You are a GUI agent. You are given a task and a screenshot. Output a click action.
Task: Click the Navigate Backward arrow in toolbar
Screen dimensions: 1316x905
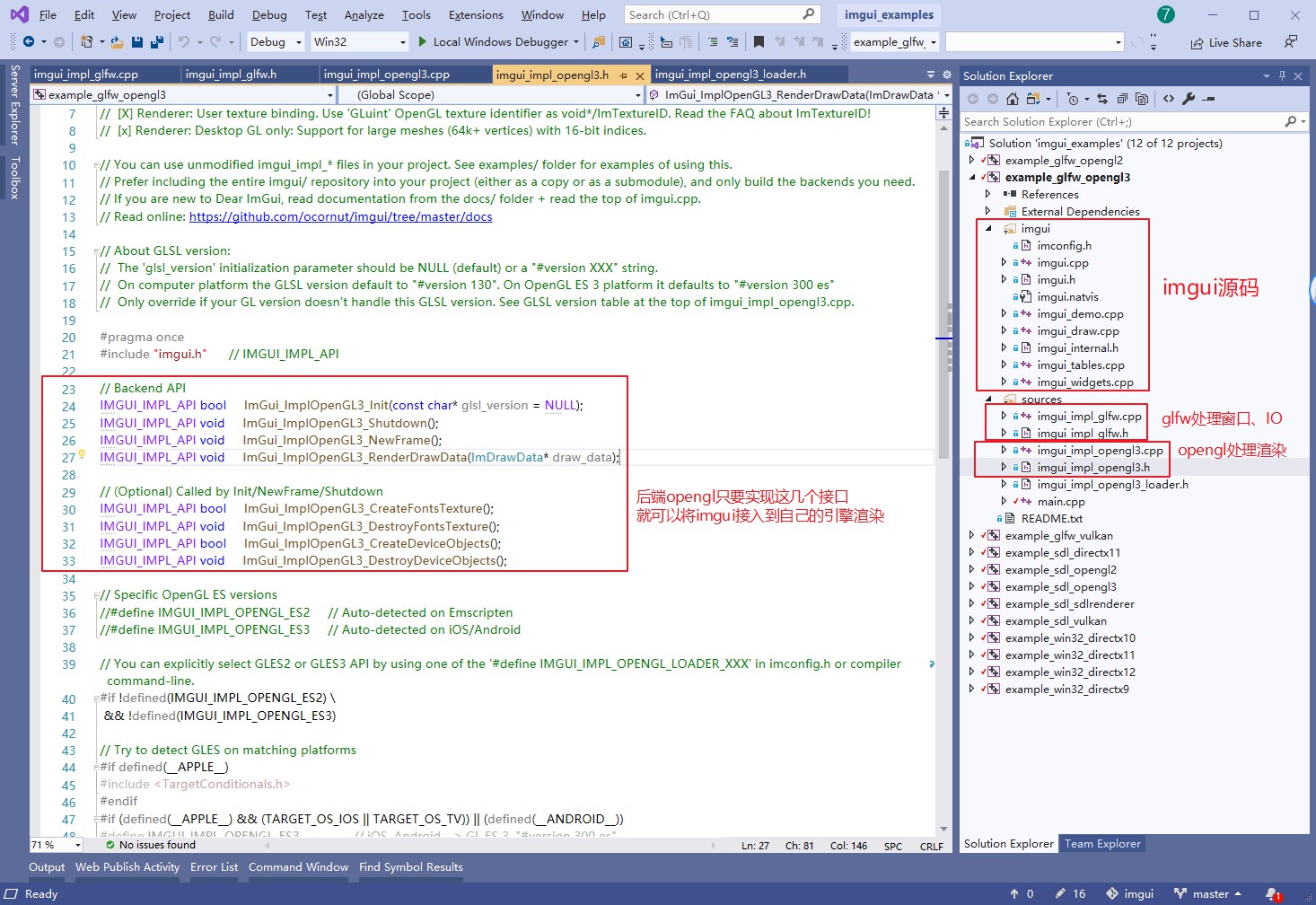pyautogui.click(x=29, y=41)
